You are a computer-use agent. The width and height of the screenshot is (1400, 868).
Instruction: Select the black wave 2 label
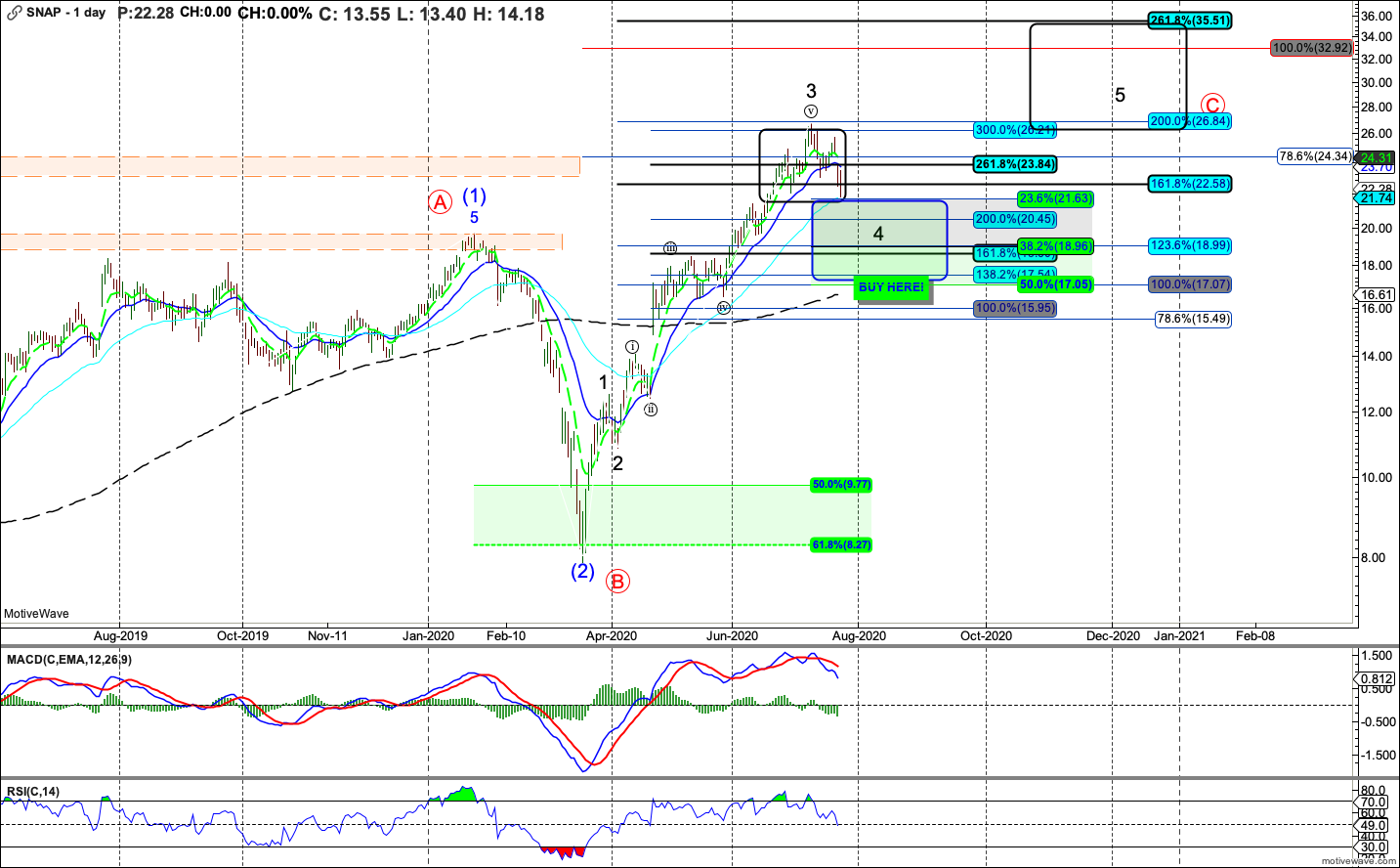coord(617,463)
